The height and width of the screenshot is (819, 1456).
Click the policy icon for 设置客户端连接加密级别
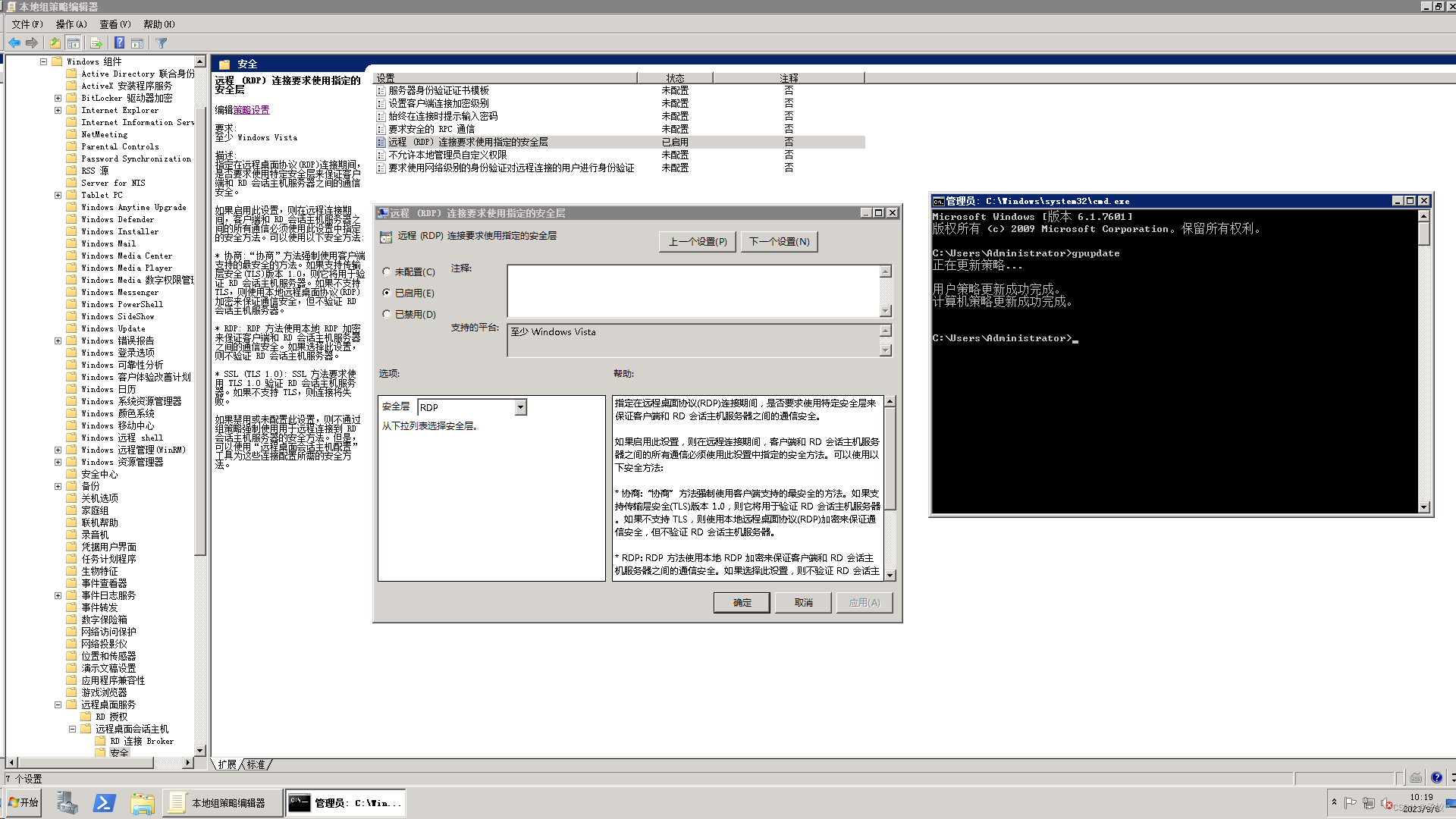click(381, 103)
